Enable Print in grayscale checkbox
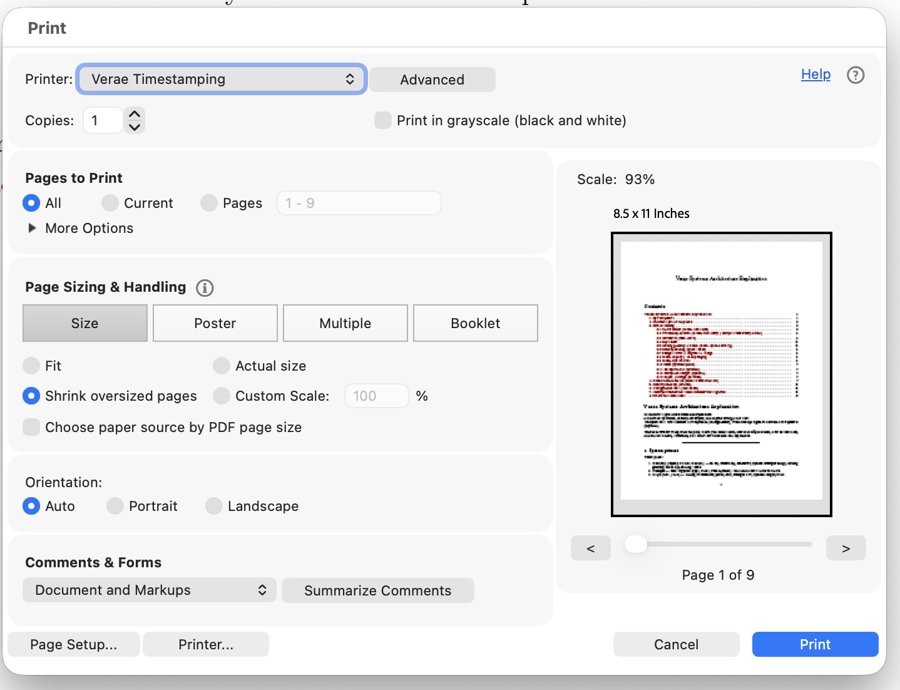Viewport: 900px width, 690px height. coord(382,121)
